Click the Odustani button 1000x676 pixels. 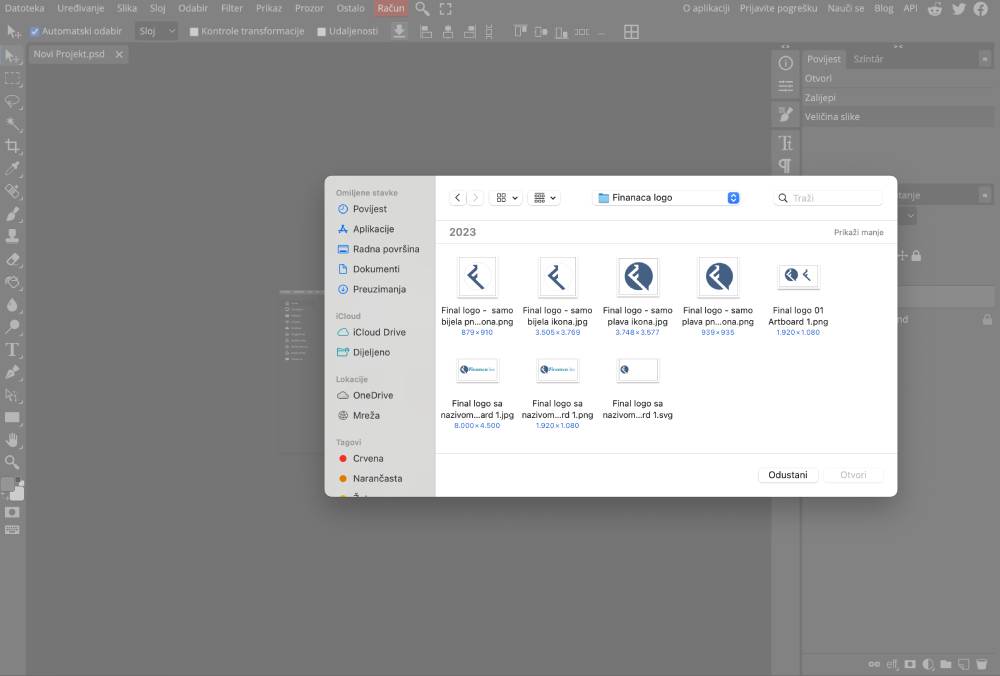tap(788, 474)
